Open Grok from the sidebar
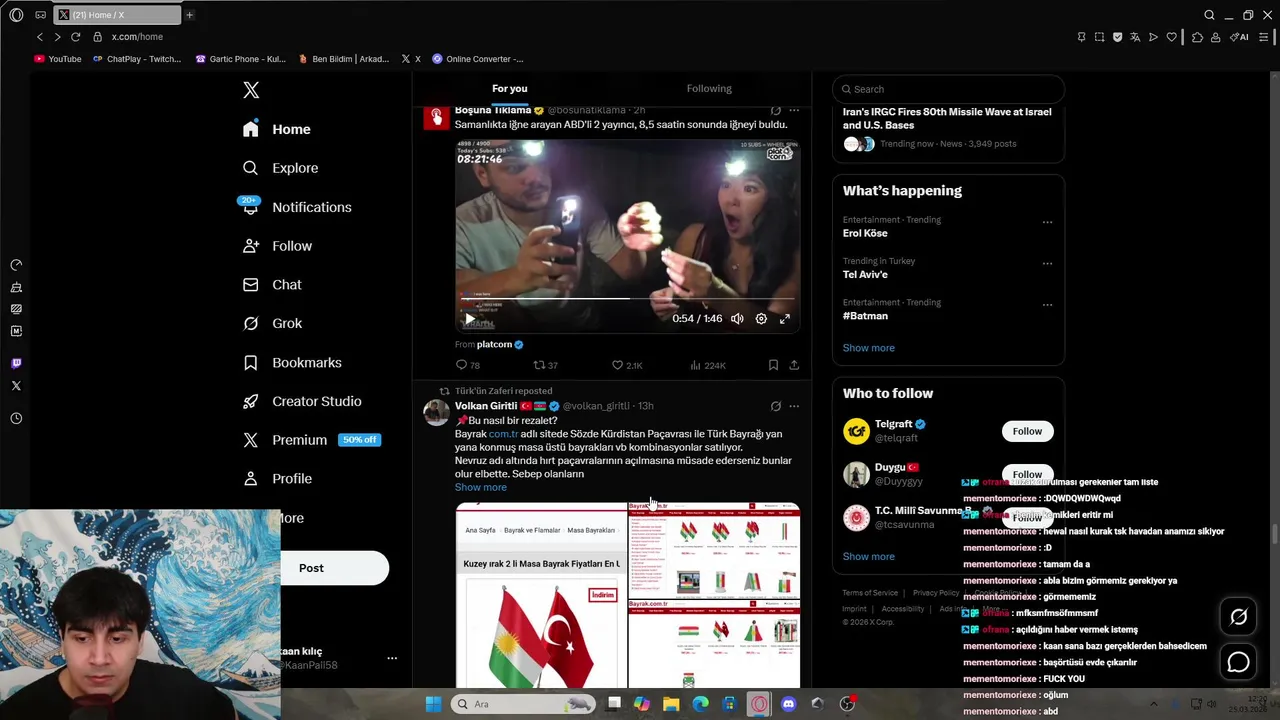The width and height of the screenshot is (1280, 720). point(273,324)
